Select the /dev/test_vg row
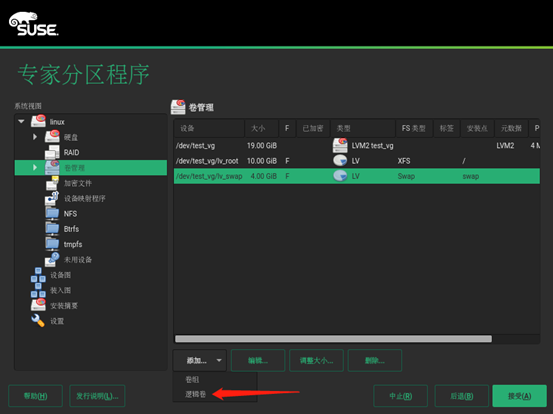The width and height of the screenshot is (553, 414). (x=357, y=145)
